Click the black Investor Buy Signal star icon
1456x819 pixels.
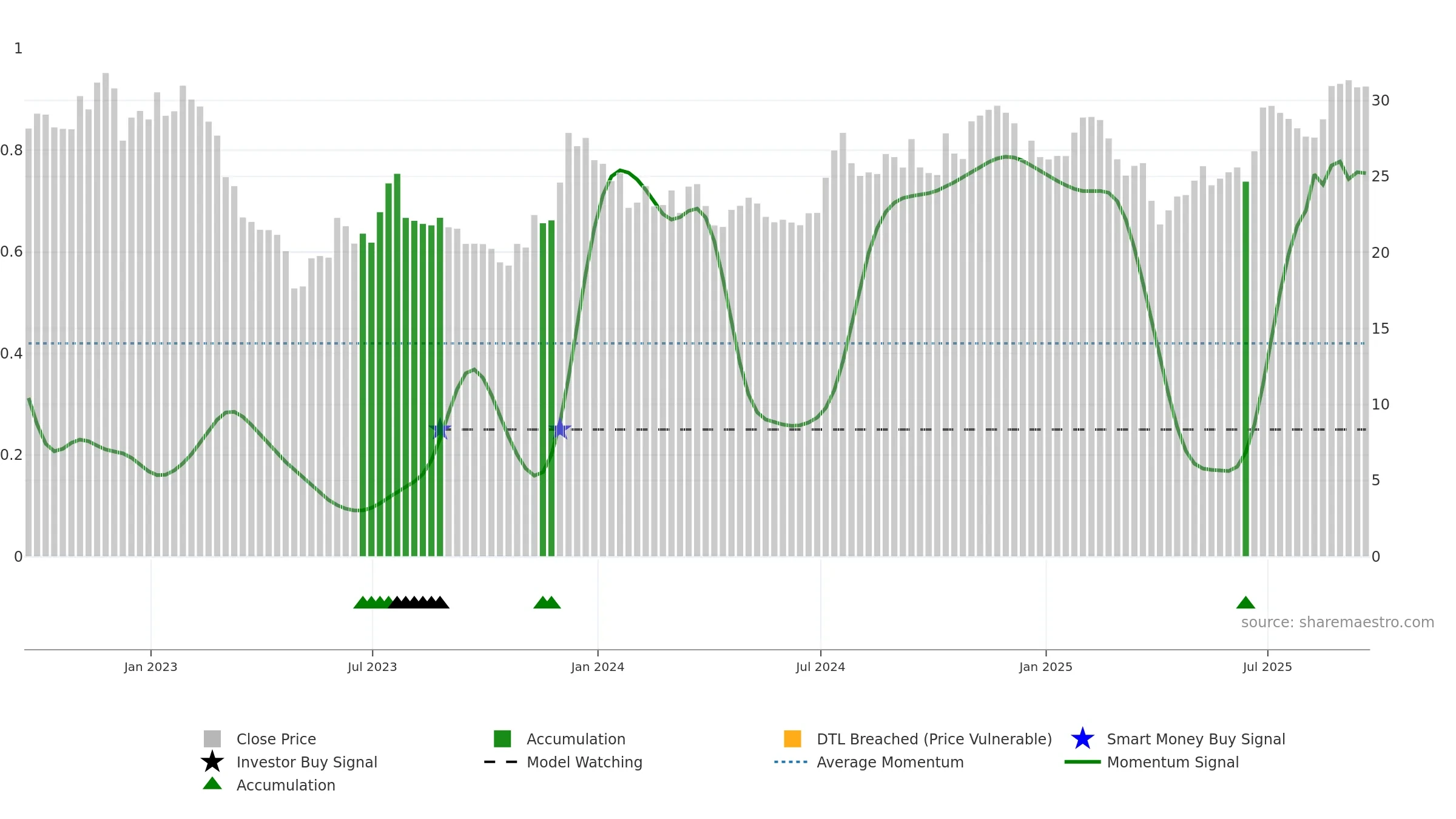(x=212, y=762)
